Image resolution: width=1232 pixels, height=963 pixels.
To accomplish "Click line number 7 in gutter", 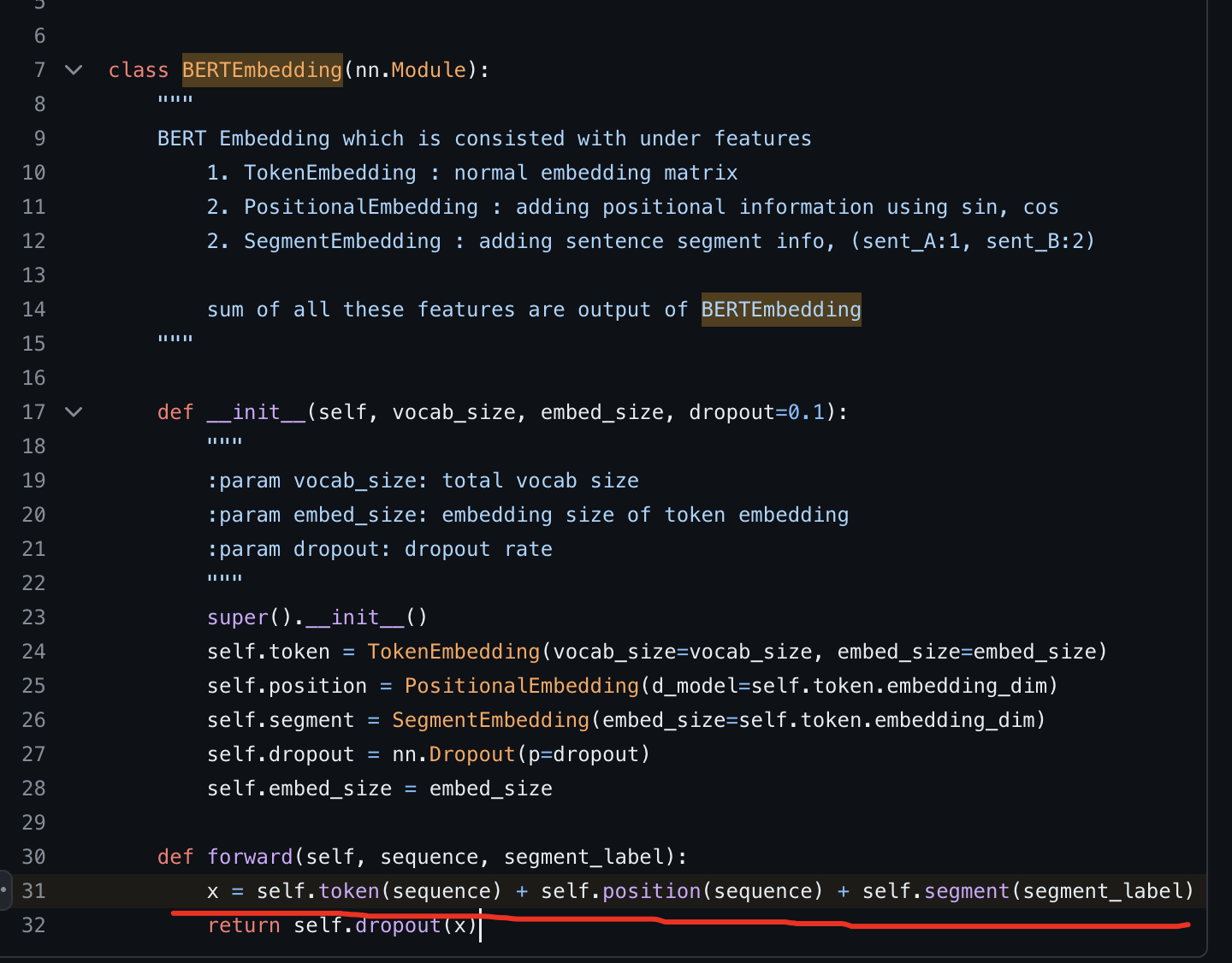I will click(x=39, y=70).
